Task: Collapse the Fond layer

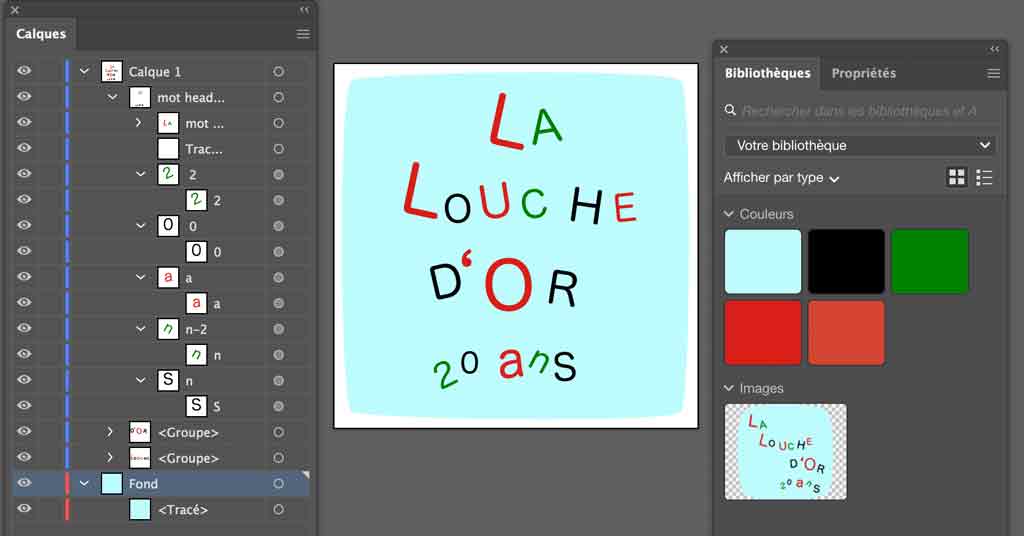Action: coord(84,484)
